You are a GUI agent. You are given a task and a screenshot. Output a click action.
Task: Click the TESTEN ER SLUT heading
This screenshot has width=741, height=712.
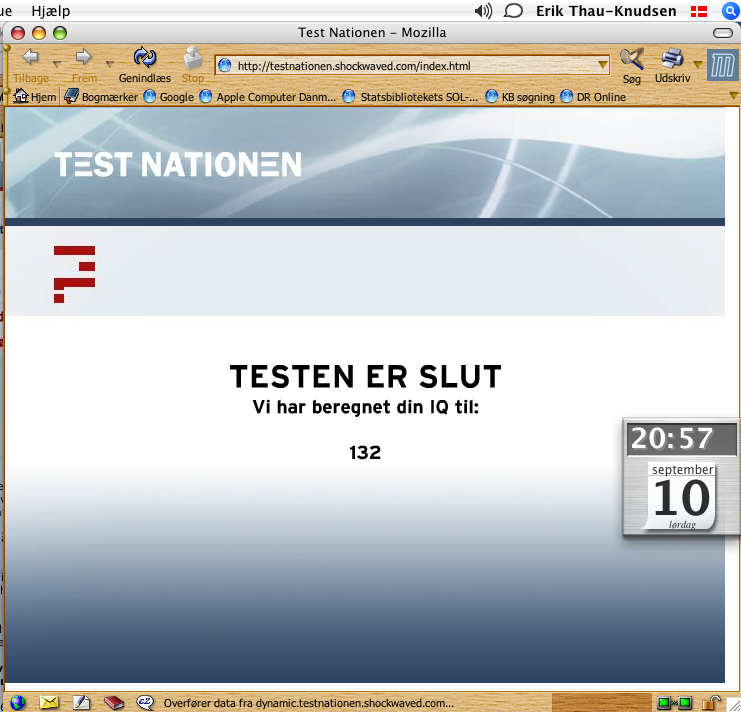click(365, 377)
